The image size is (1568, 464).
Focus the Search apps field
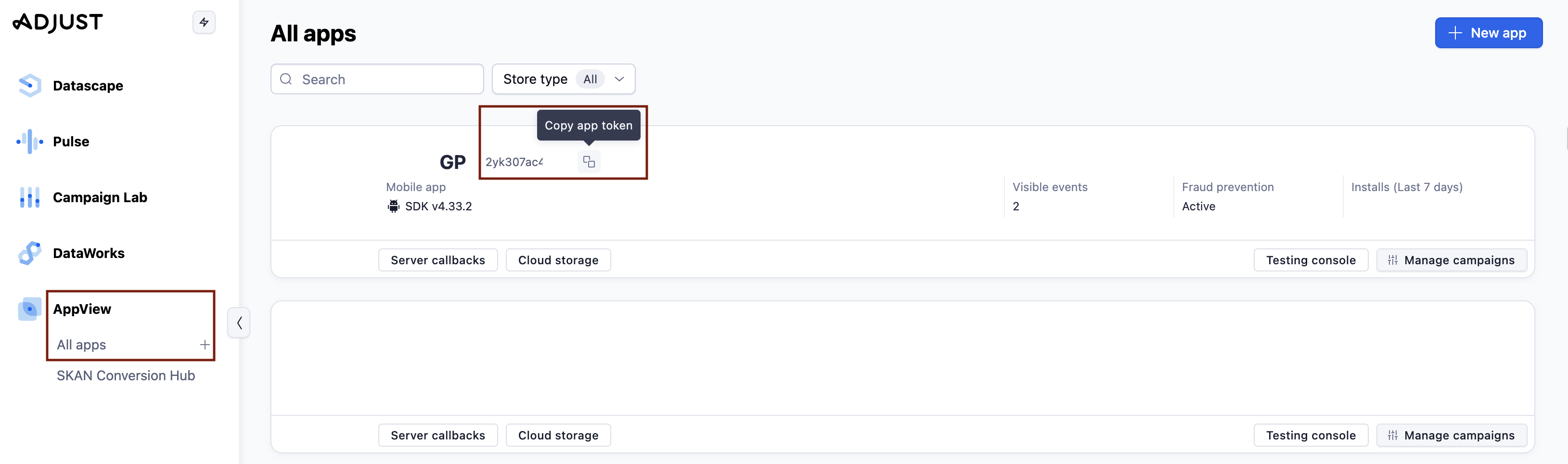(384, 79)
